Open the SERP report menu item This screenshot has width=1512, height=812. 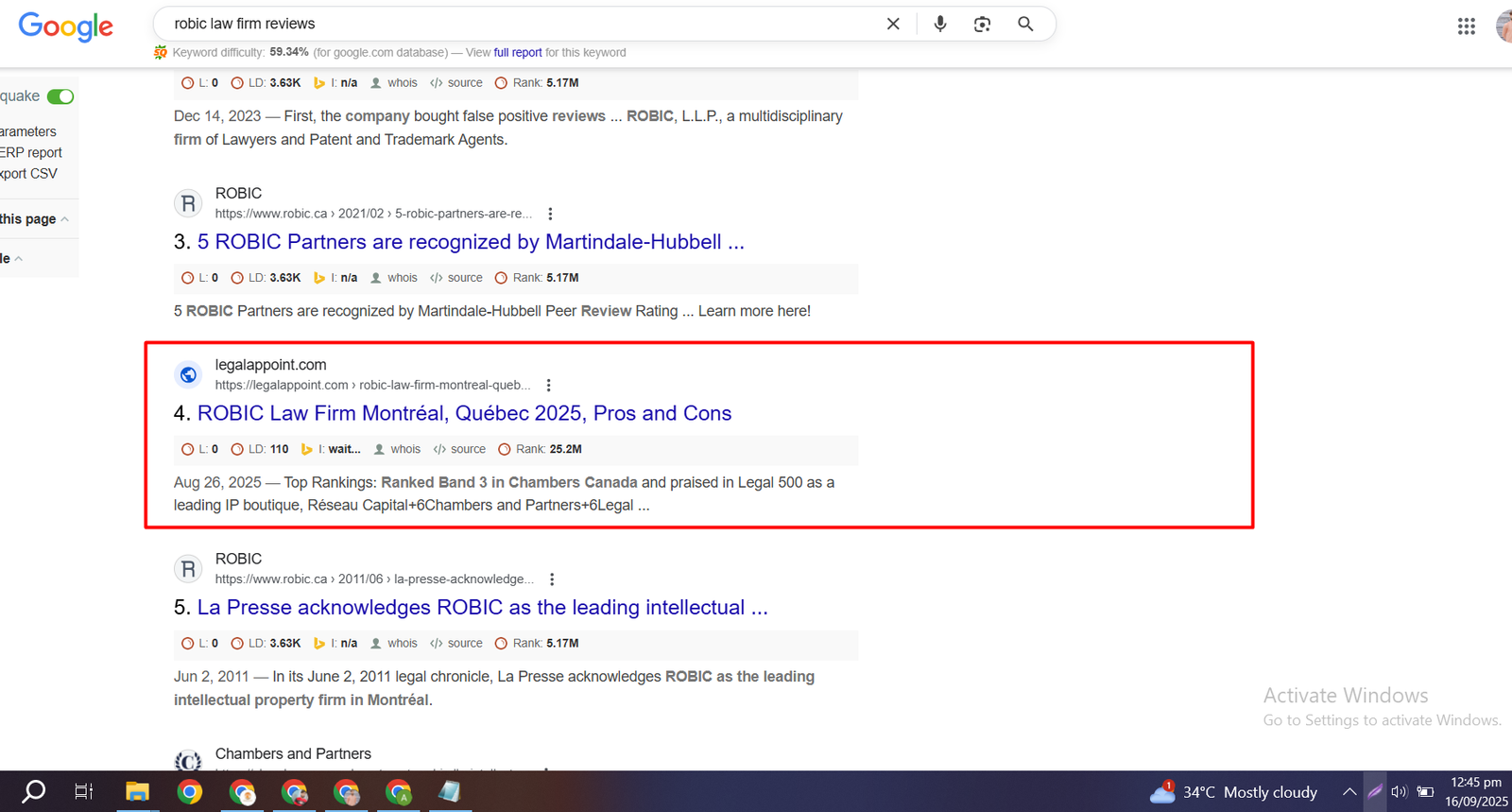pyautogui.click(x=31, y=152)
